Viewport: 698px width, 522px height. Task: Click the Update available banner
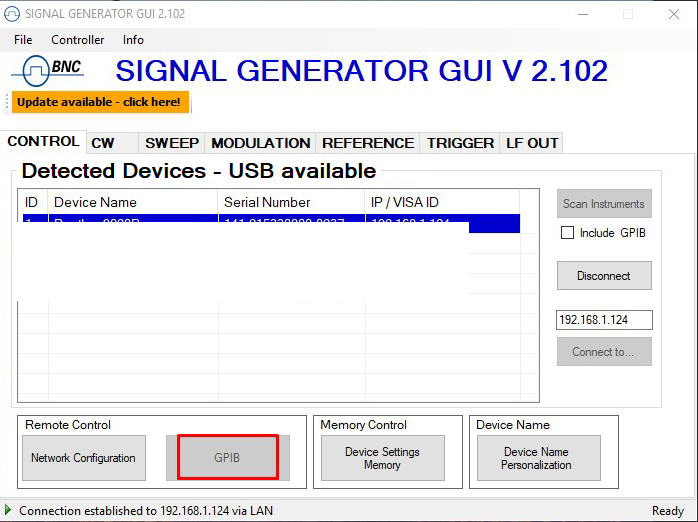(100, 102)
